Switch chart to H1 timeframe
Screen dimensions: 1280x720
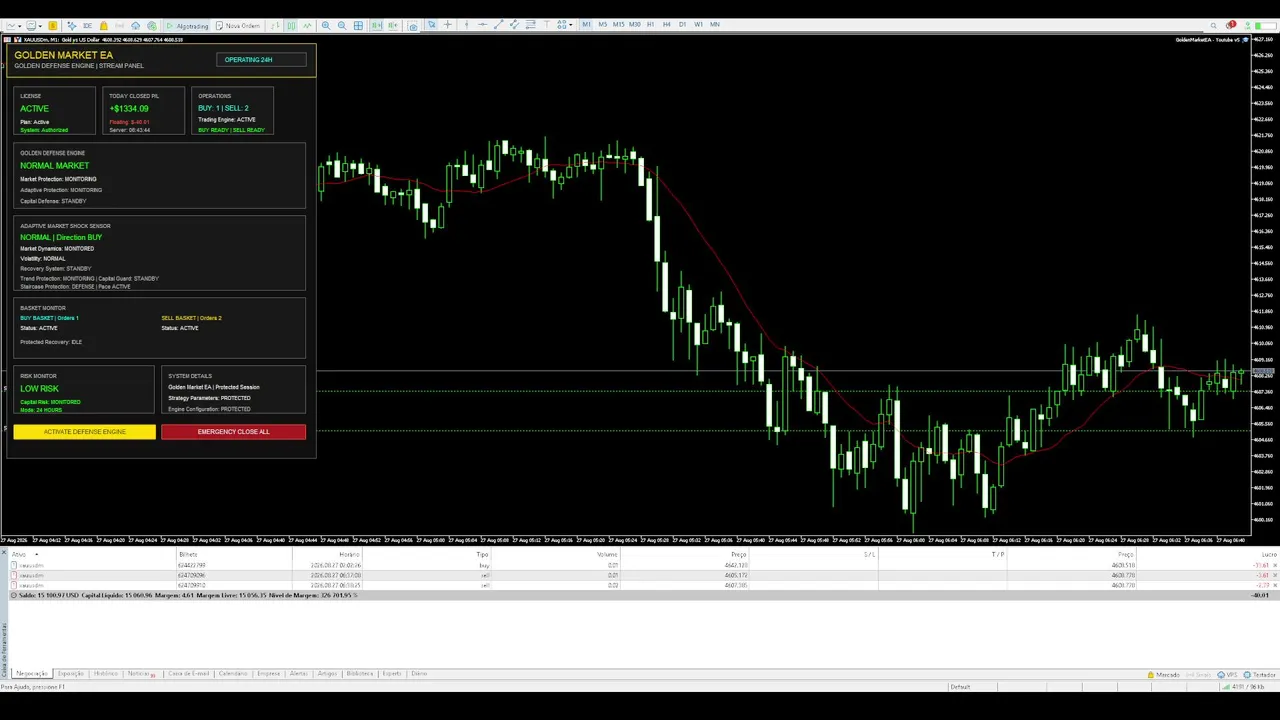point(650,24)
